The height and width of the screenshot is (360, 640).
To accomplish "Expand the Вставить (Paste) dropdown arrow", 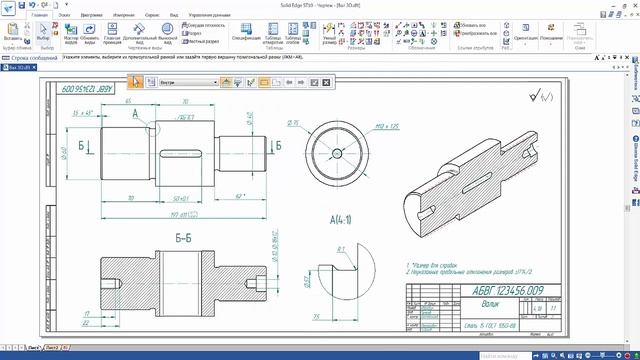I will click(x=13, y=43).
